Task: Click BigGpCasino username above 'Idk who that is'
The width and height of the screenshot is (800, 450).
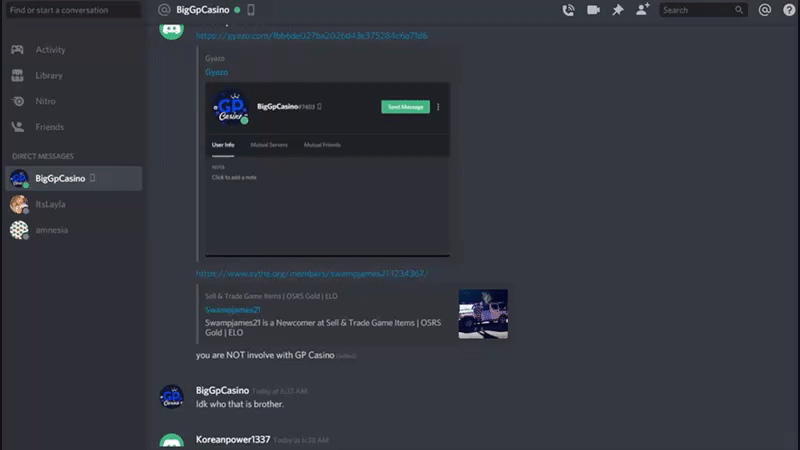Action: tap(222, 390)
